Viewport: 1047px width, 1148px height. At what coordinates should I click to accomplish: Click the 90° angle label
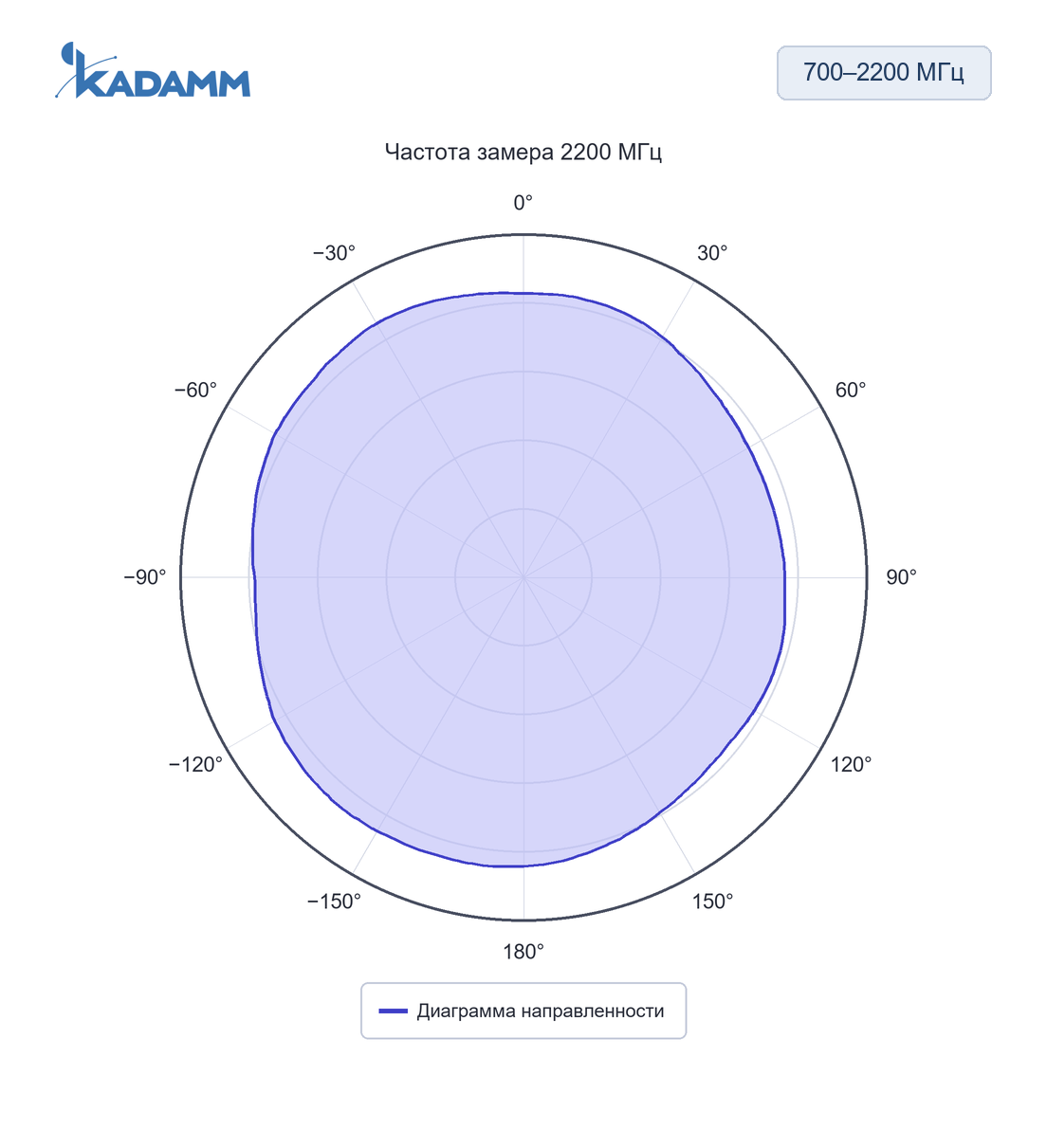(x=902, y=577)
